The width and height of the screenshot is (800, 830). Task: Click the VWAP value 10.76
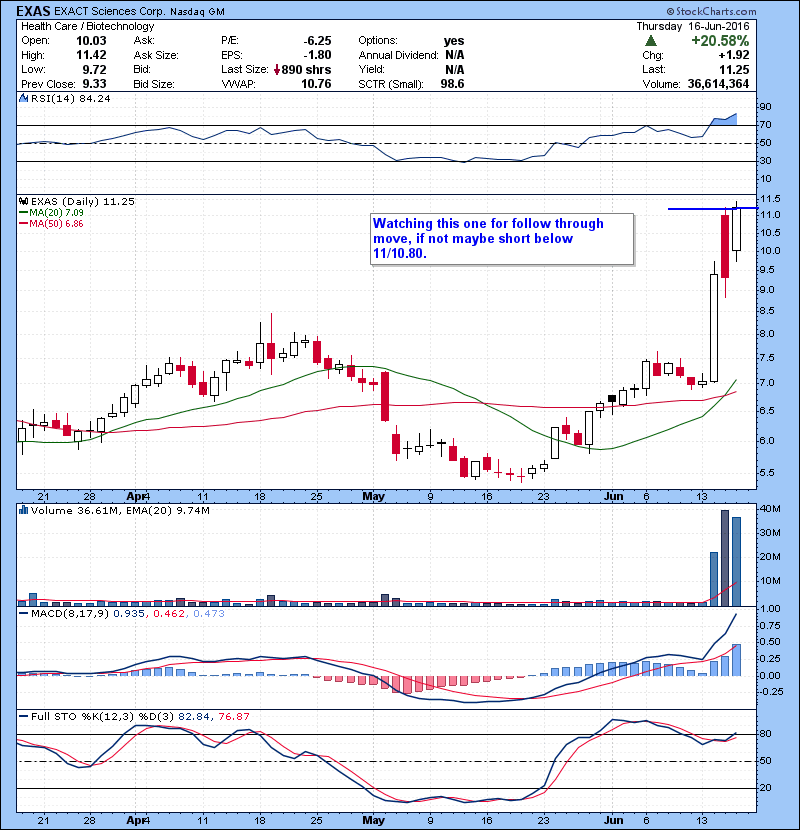tap(316, 84)
